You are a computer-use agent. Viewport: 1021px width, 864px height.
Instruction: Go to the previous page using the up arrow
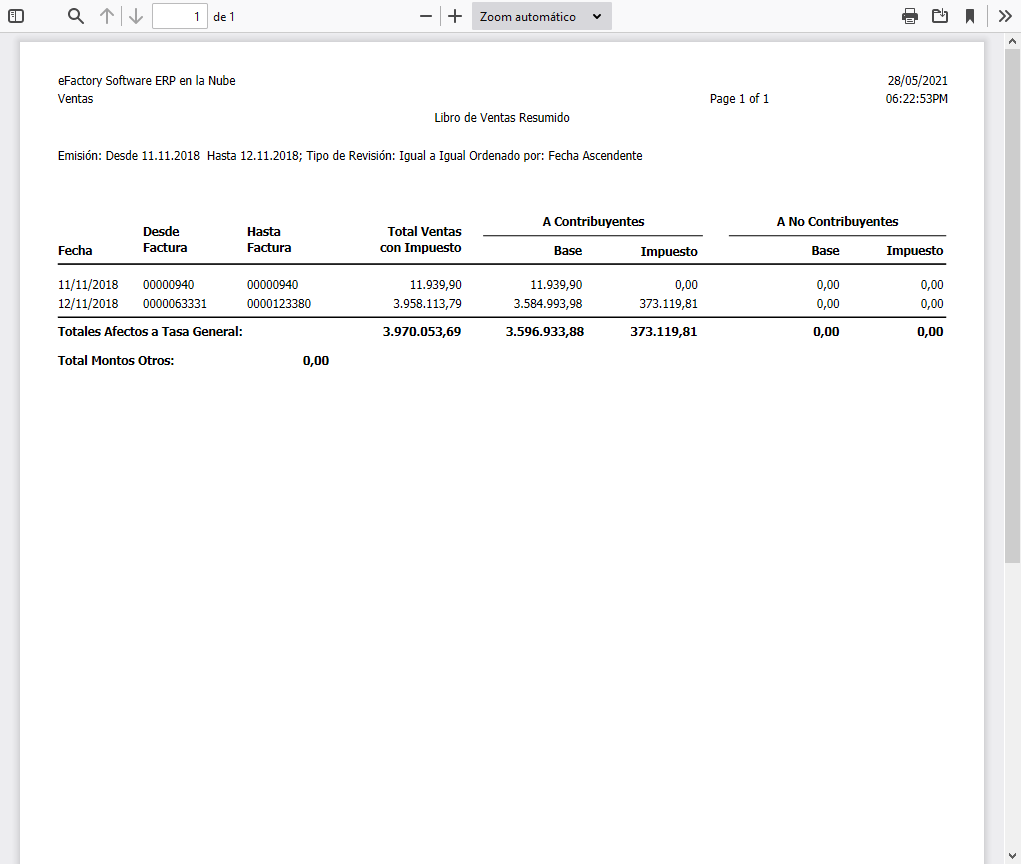pos(105,16)
